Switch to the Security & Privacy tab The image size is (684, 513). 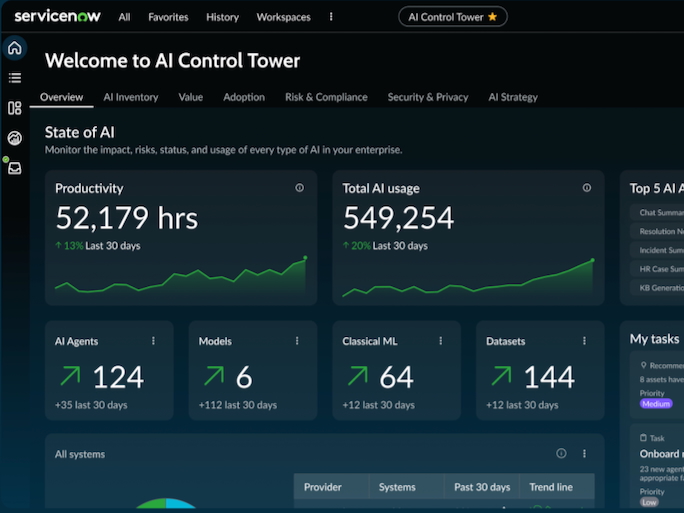[428, 97]
